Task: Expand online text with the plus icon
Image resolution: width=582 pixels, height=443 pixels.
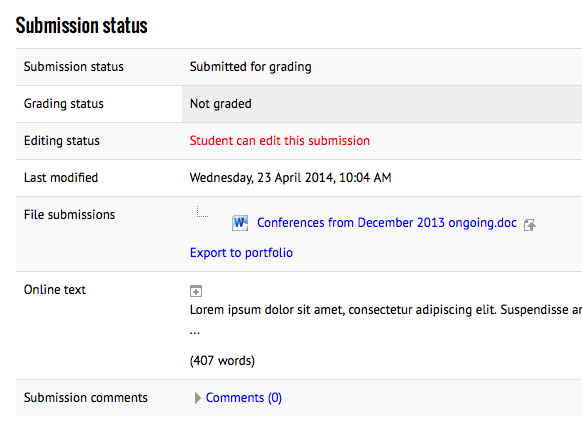Action: tap(196, 291)
